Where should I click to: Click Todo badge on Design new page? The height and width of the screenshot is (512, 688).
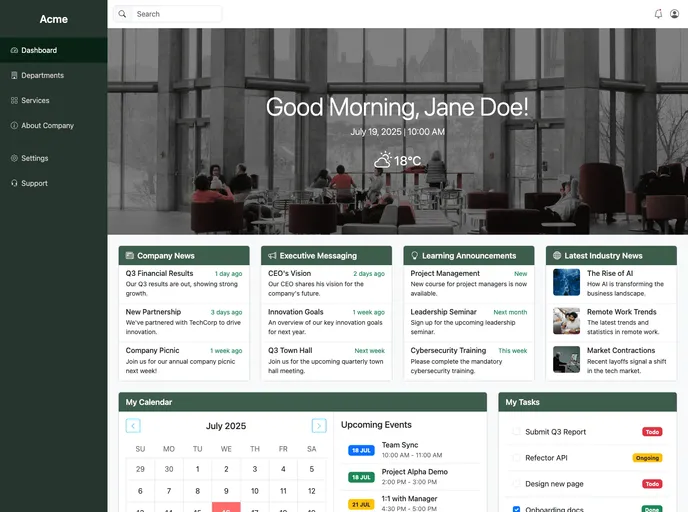(652, 484)
